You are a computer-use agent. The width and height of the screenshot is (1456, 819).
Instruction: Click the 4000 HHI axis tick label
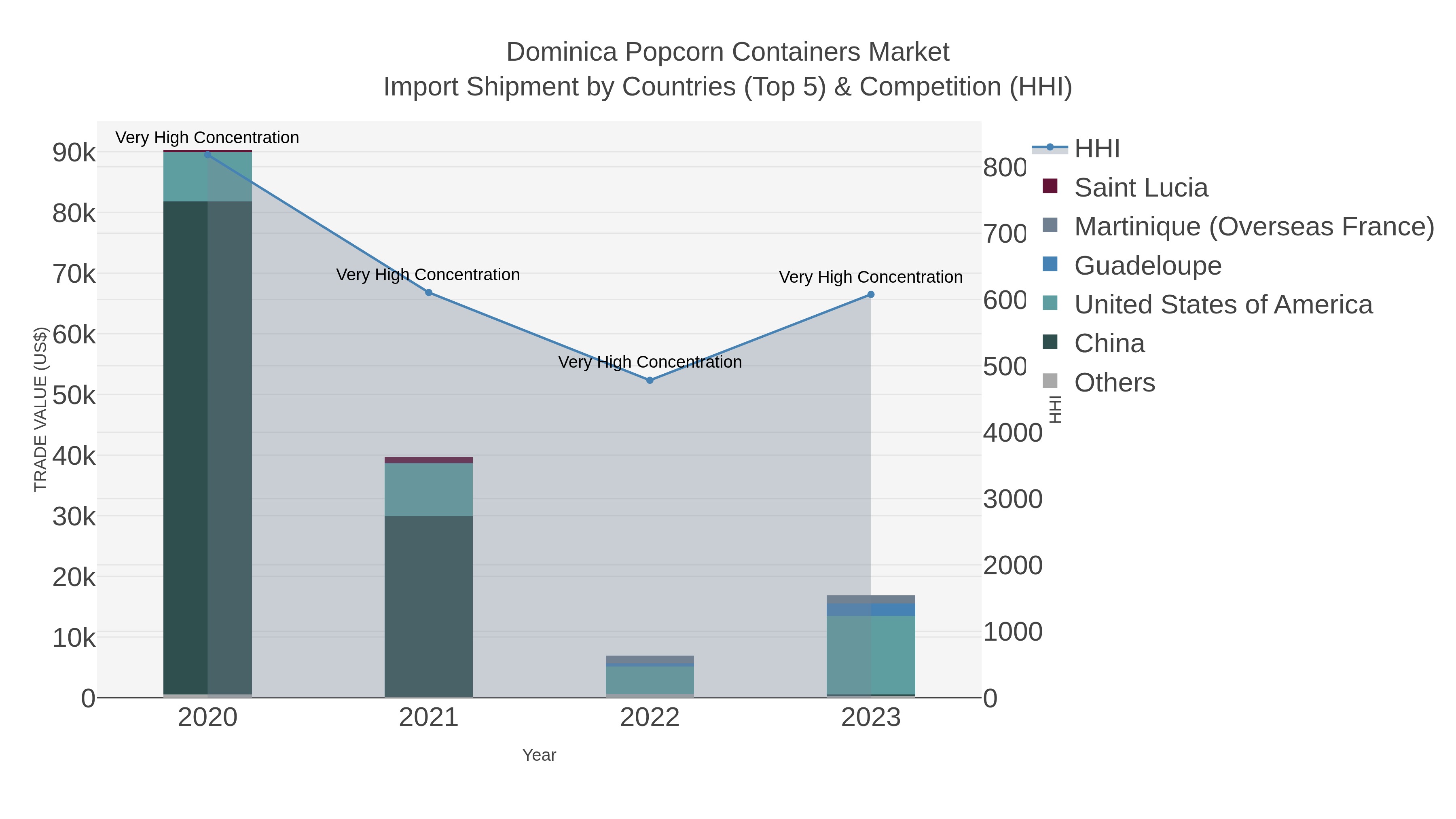1013,433
